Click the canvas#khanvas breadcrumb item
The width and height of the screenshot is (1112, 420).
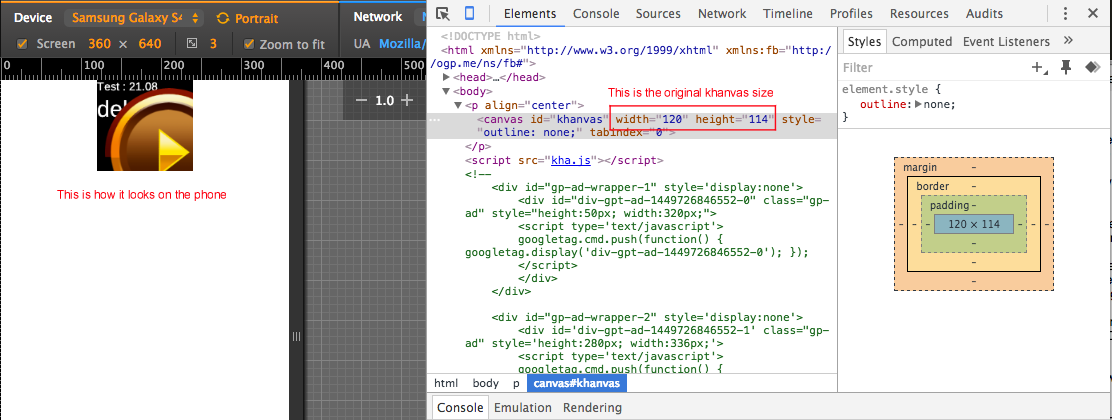coord(577,383)
